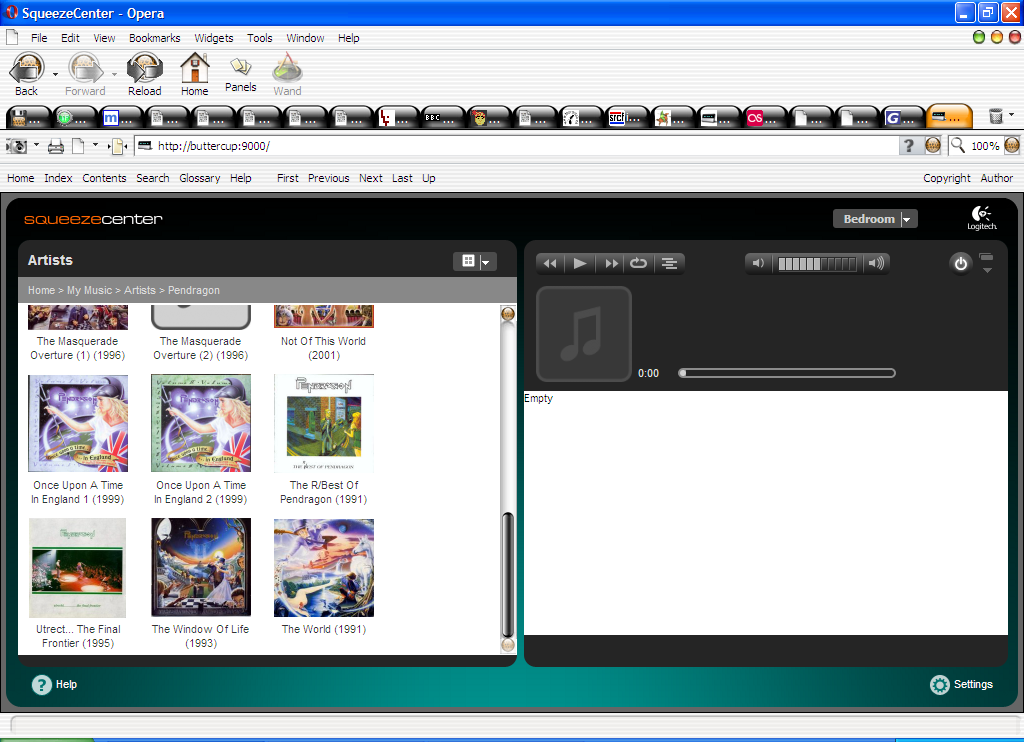1024x742 pixels.
Task: Click the volume up speaker icon
Action: [876, 264]
